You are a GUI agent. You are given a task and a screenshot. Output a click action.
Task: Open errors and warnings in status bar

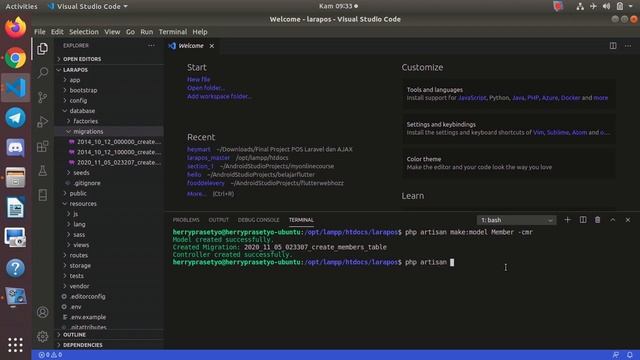pyautogui.click(x=50, y=355)
